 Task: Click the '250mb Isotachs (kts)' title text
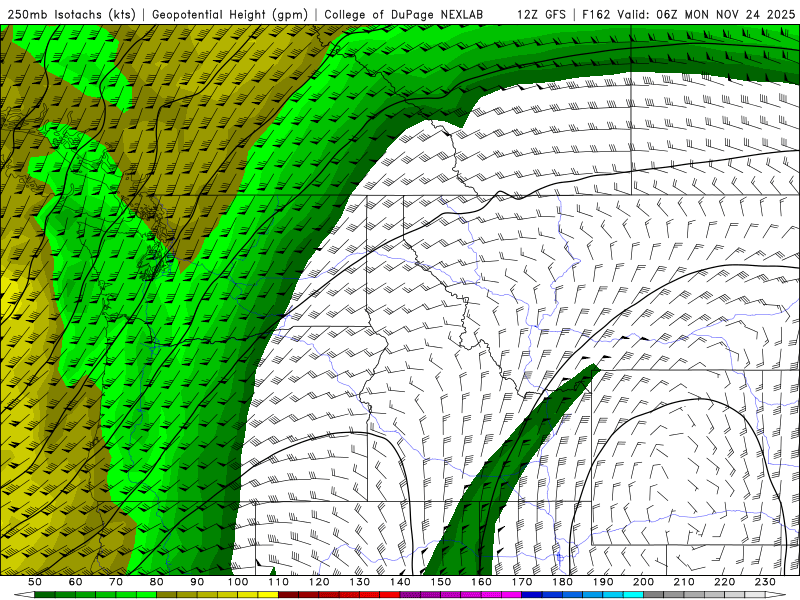coord(71,14)
